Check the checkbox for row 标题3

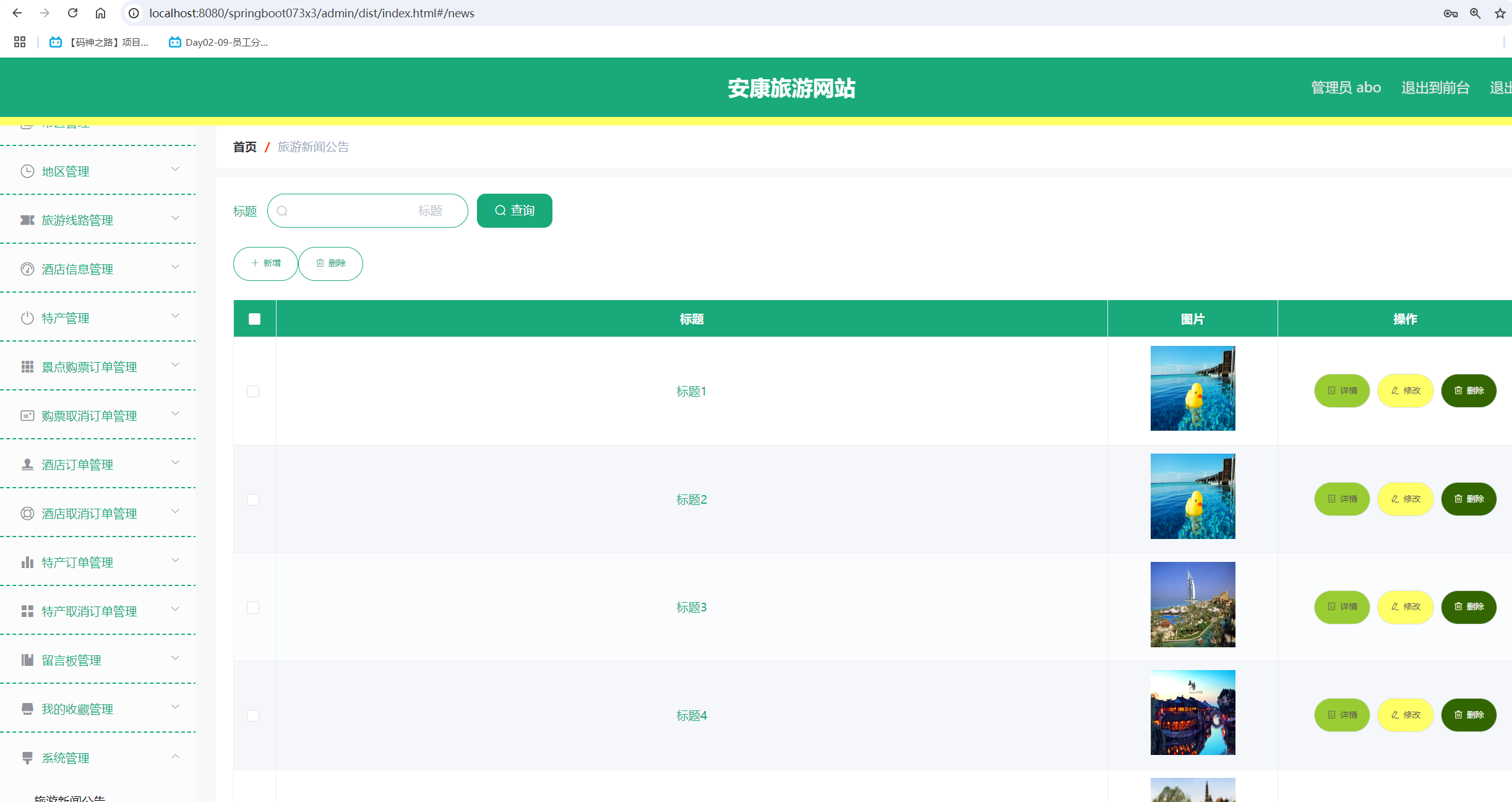point(253,608)
